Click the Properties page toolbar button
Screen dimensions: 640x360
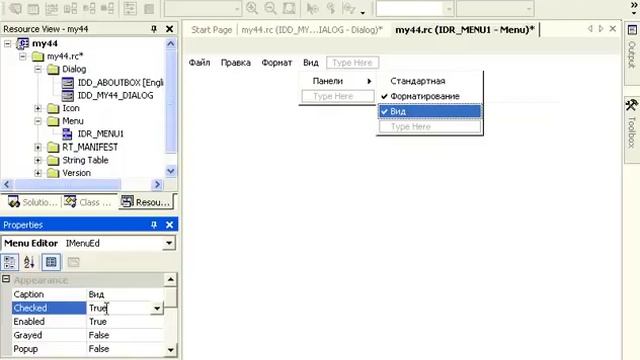click(x=51, y=262)
